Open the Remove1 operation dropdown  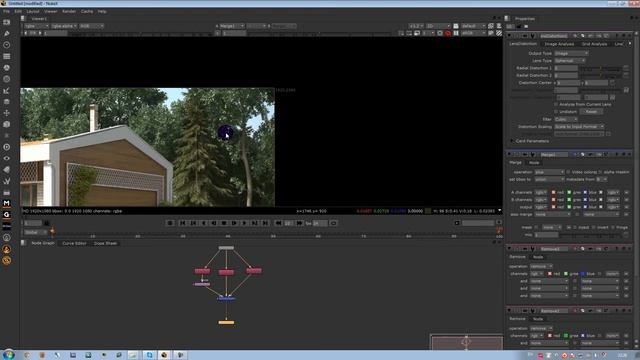coord(541,267)
